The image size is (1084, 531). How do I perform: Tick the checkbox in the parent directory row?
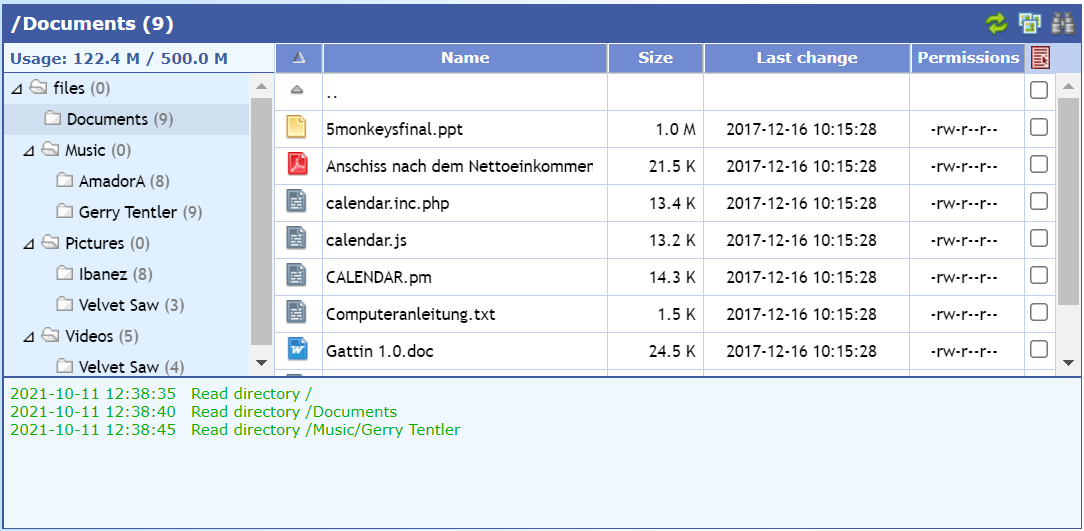pos(1038,90)
